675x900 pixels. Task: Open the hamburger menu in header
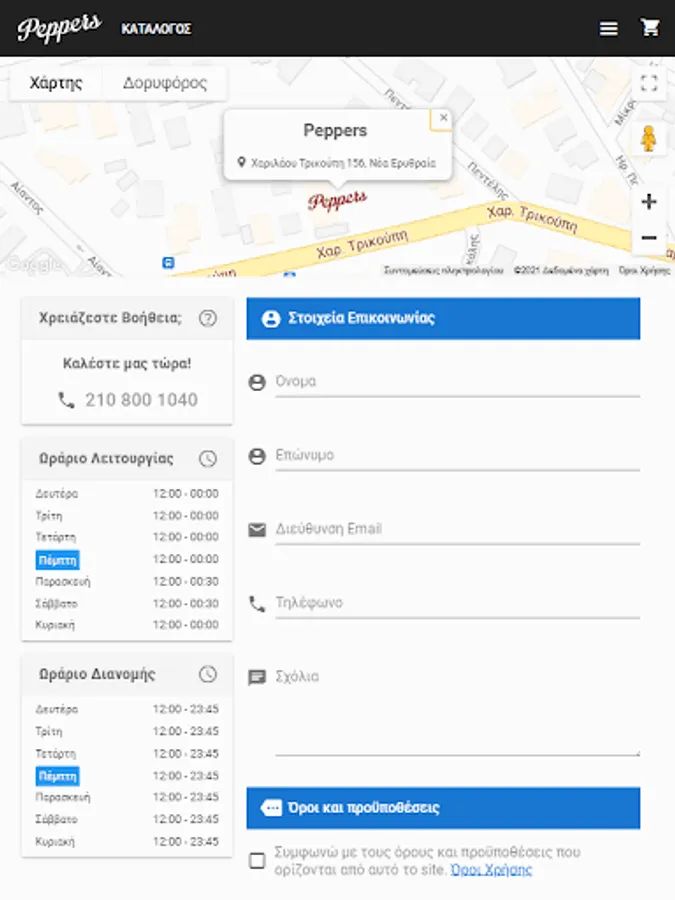click(x=608, y=28)
